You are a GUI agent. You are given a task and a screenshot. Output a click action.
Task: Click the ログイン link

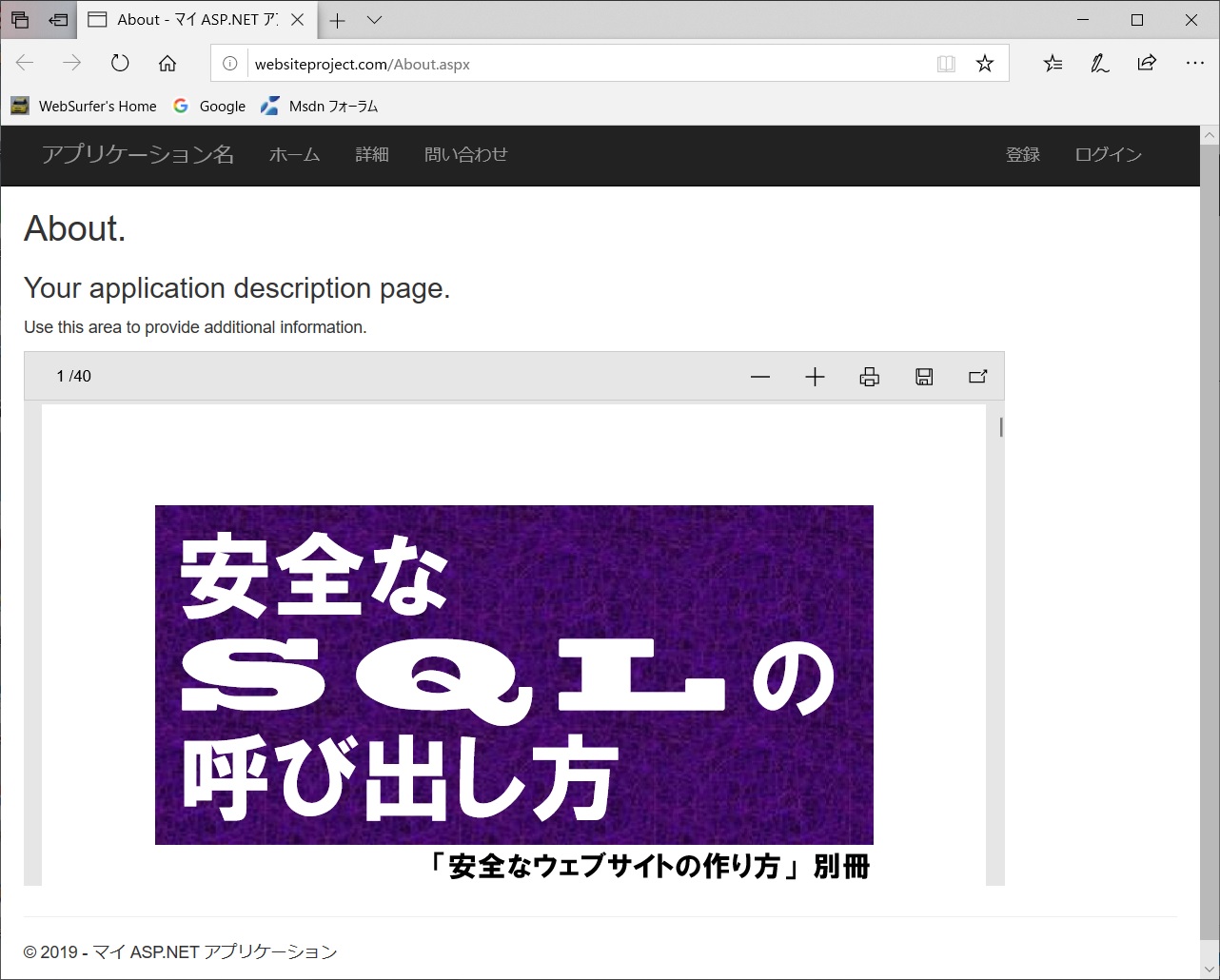1108,155
